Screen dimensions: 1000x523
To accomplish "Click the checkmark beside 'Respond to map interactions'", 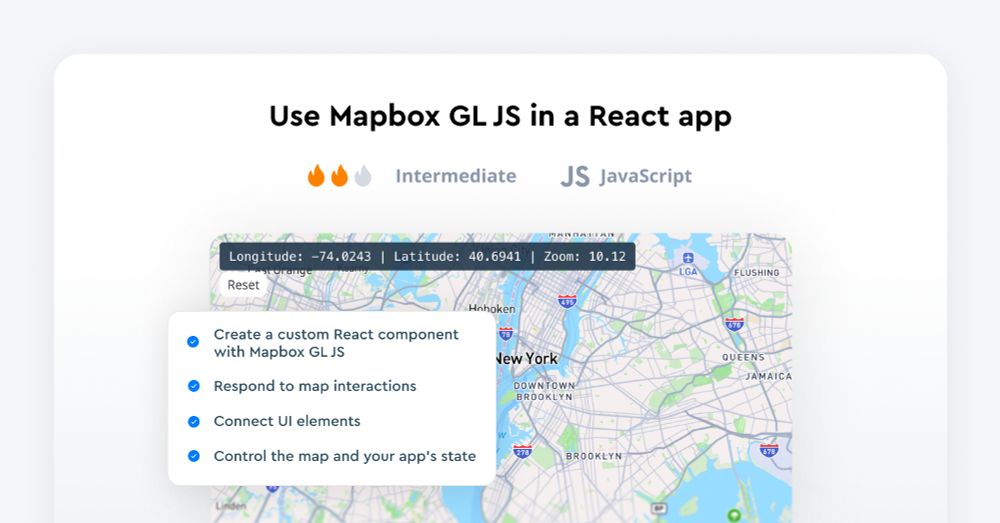I will click(194, 386).
